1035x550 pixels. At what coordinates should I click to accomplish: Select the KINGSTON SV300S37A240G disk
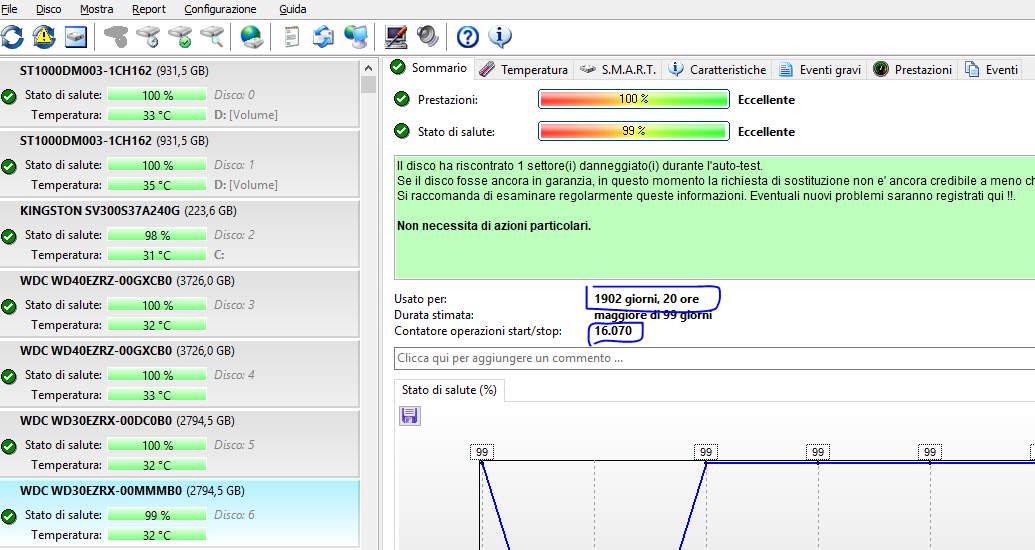[x=180, y=233]
